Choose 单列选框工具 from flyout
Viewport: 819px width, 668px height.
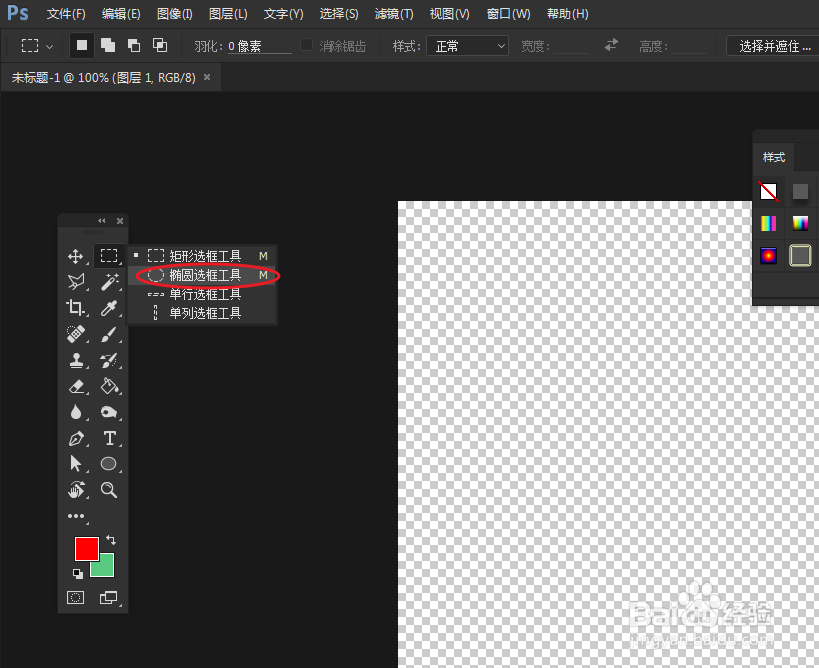pyautogui.click(x=203, y=313)
